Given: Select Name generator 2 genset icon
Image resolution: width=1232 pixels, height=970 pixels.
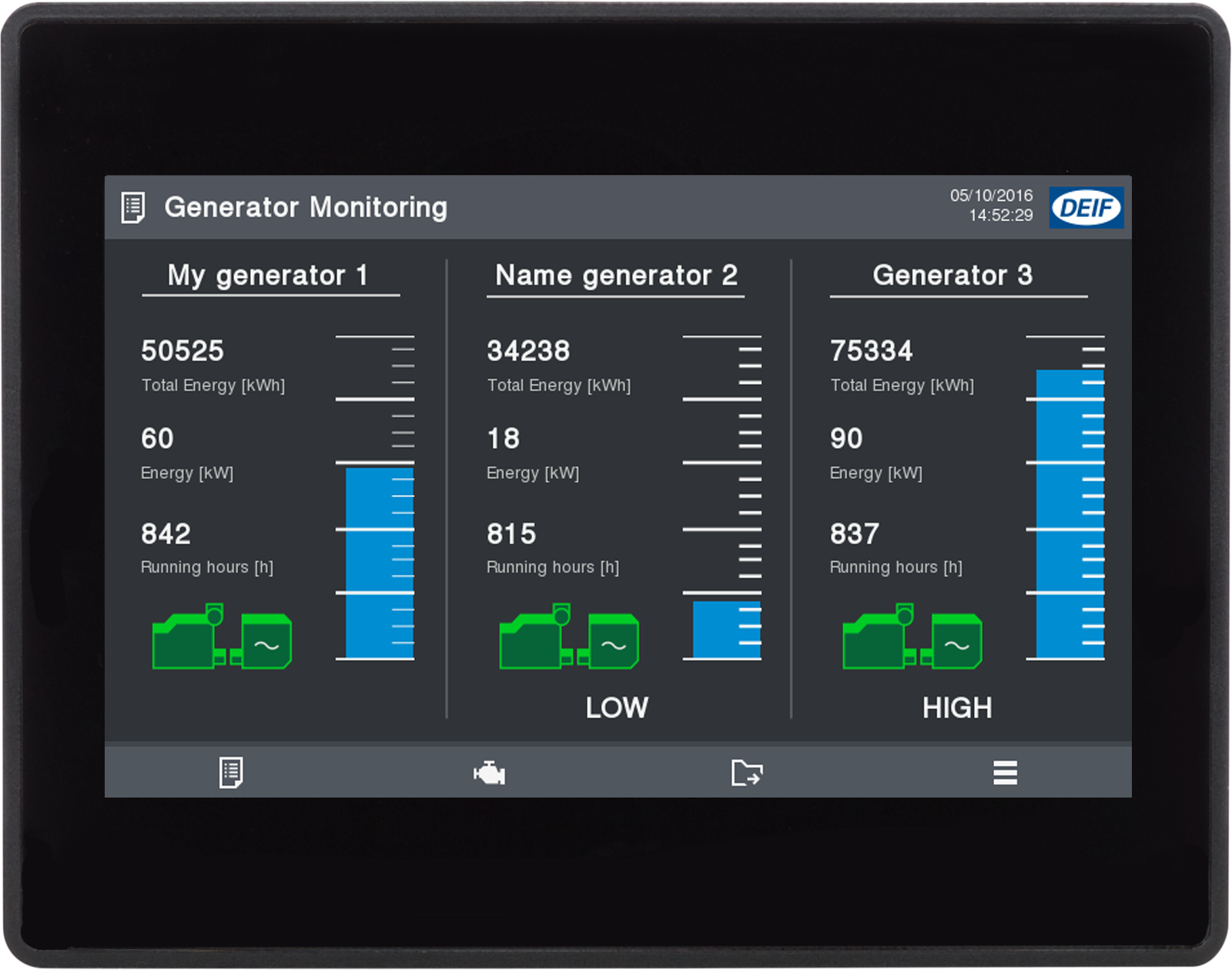Looking at the screenshot, I should (x=569, y=637).
